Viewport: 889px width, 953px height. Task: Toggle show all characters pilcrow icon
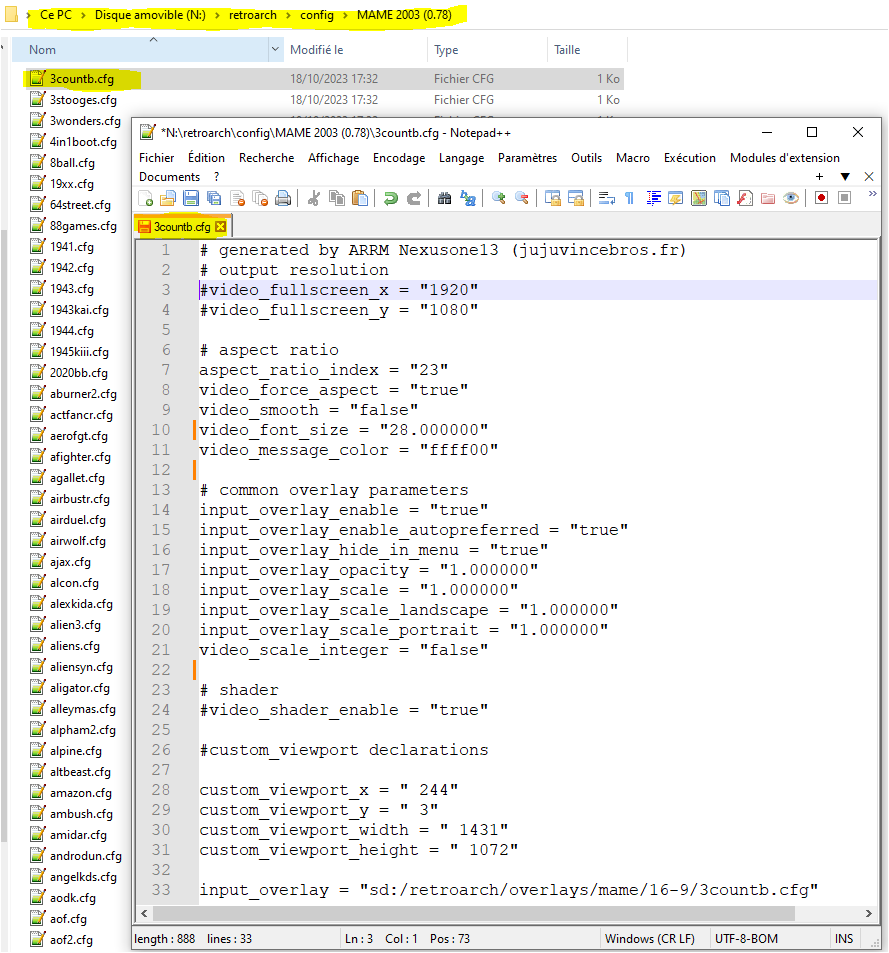pyautogui.click(x=629, y=198)
